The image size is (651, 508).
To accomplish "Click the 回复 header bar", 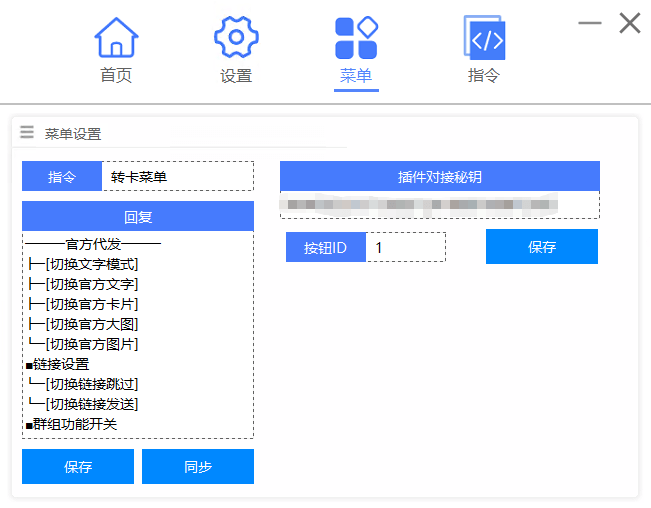I will point(138,216).
